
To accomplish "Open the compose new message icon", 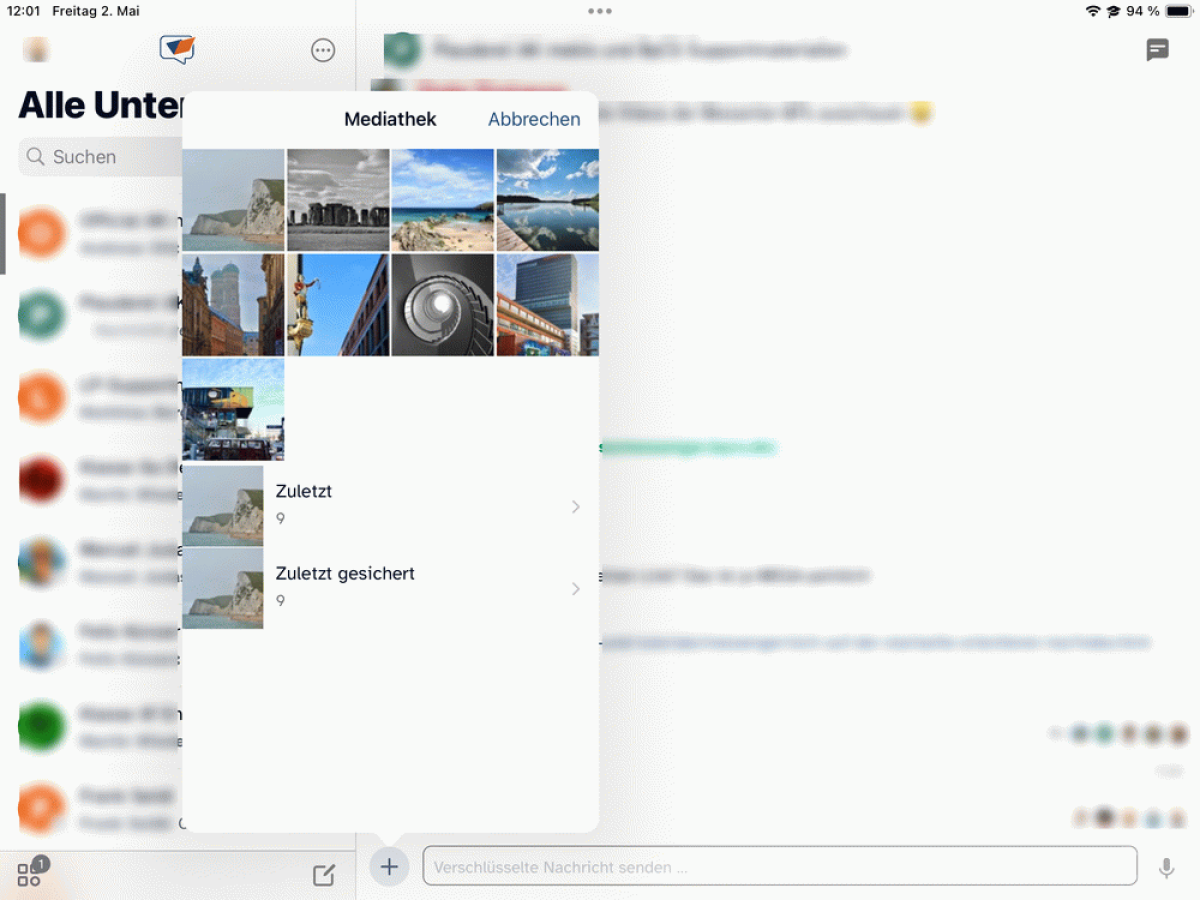I will 324,875.
